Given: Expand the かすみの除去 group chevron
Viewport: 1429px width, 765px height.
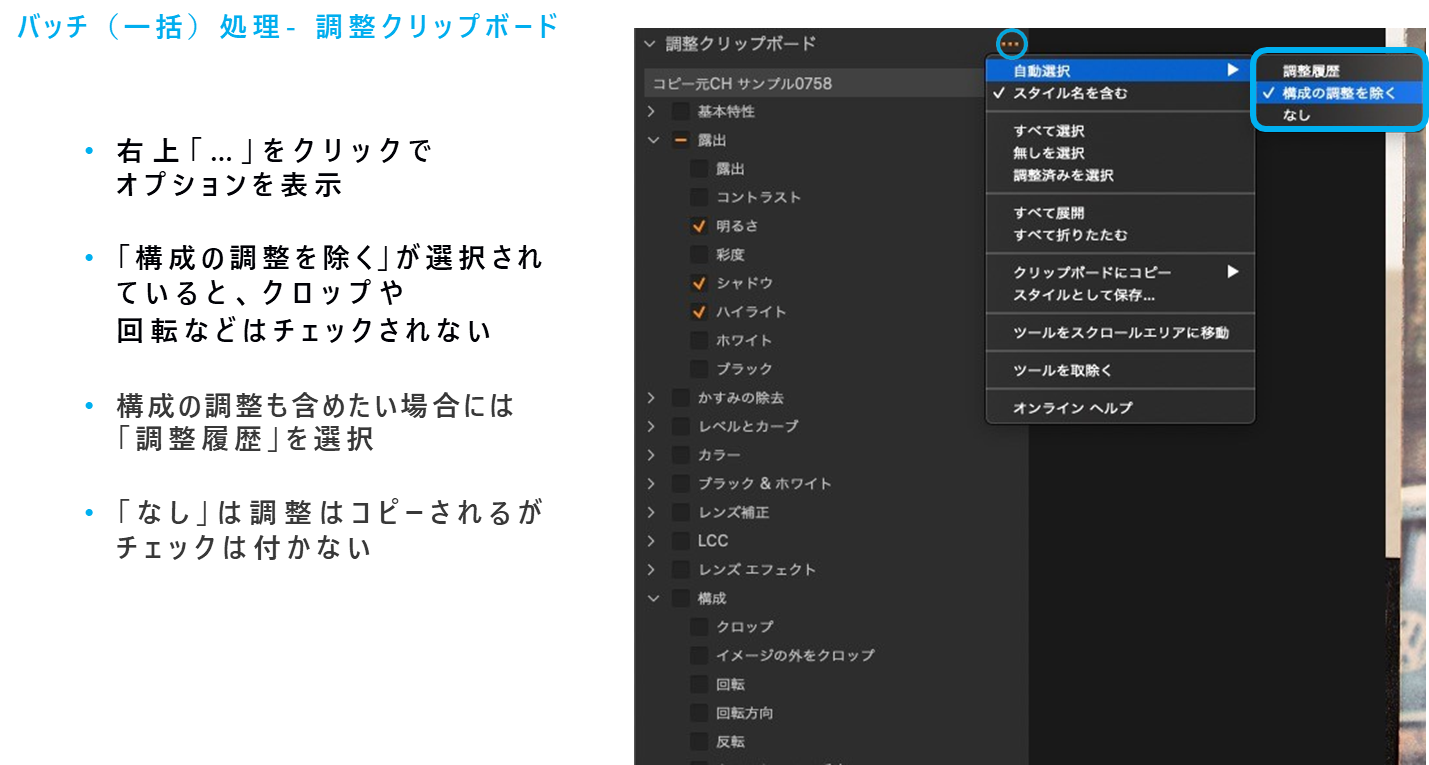Looking at the screenshot, I should [651, 398].
